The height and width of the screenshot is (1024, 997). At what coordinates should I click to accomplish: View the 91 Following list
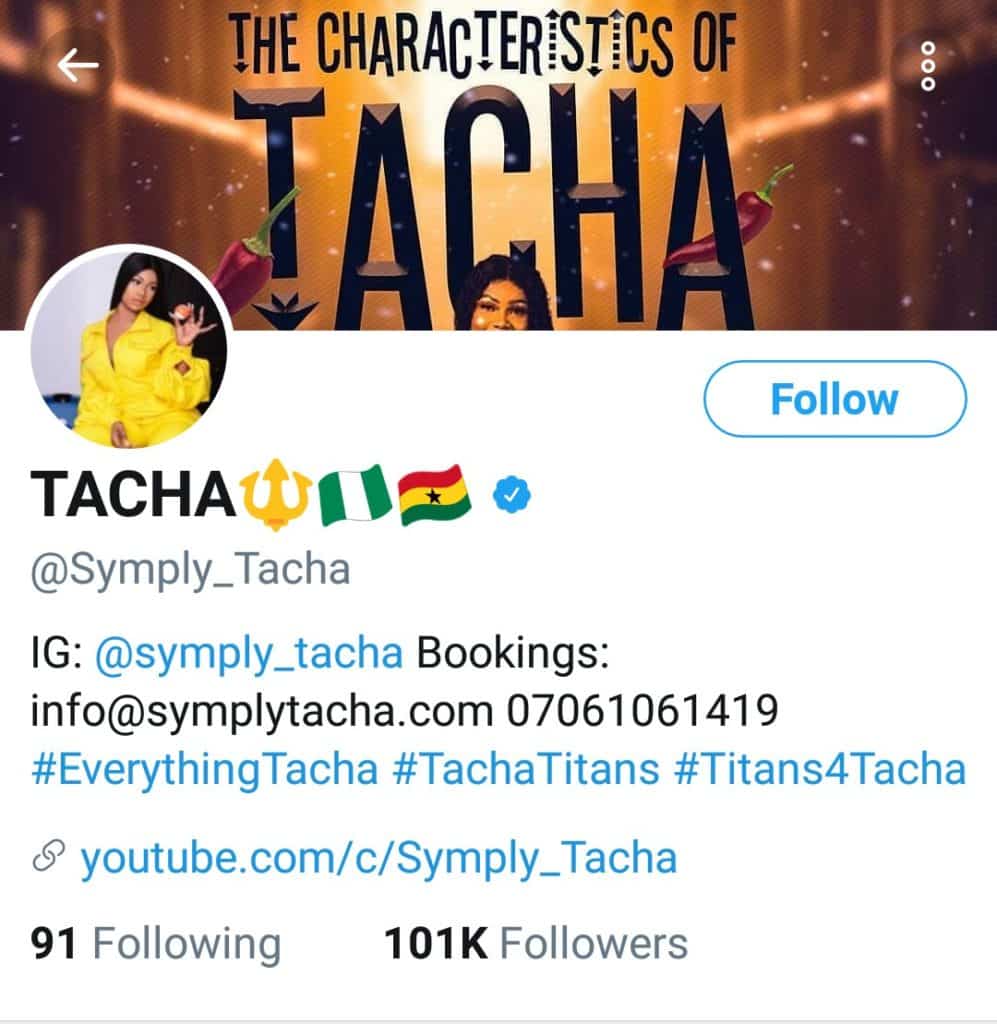pos(156,943)
